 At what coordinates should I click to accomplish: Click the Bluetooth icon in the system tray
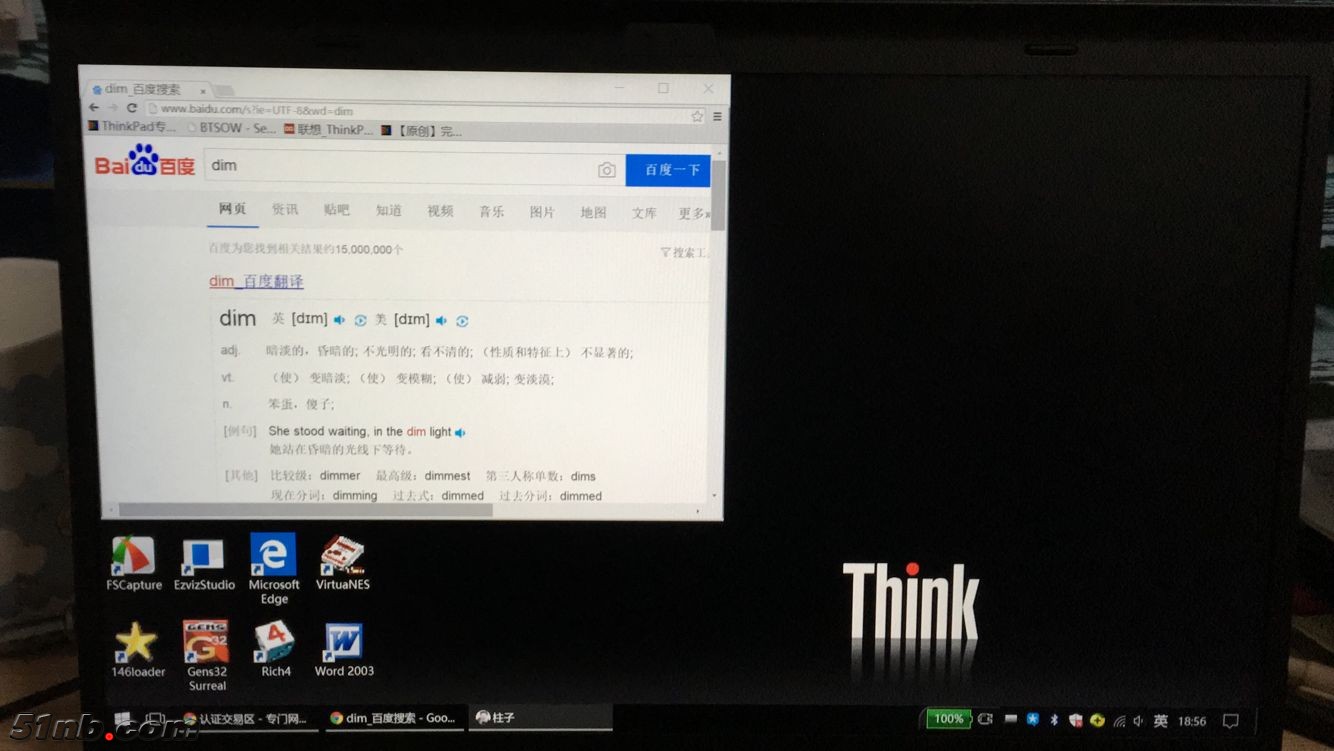1056,719
